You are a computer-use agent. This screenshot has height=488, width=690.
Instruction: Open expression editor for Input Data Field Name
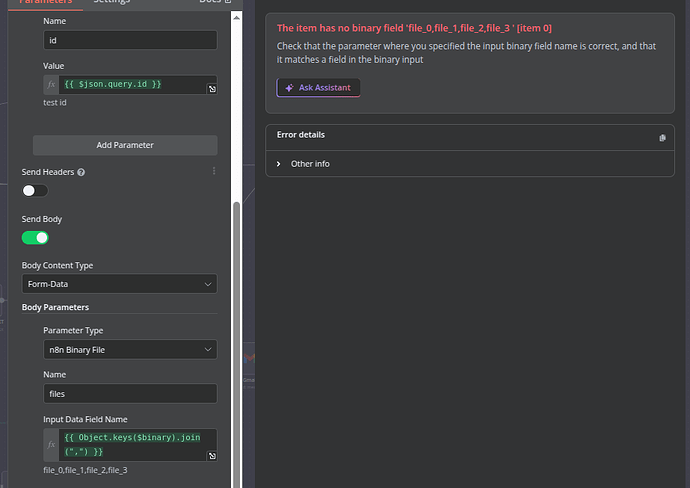(212, 456)
